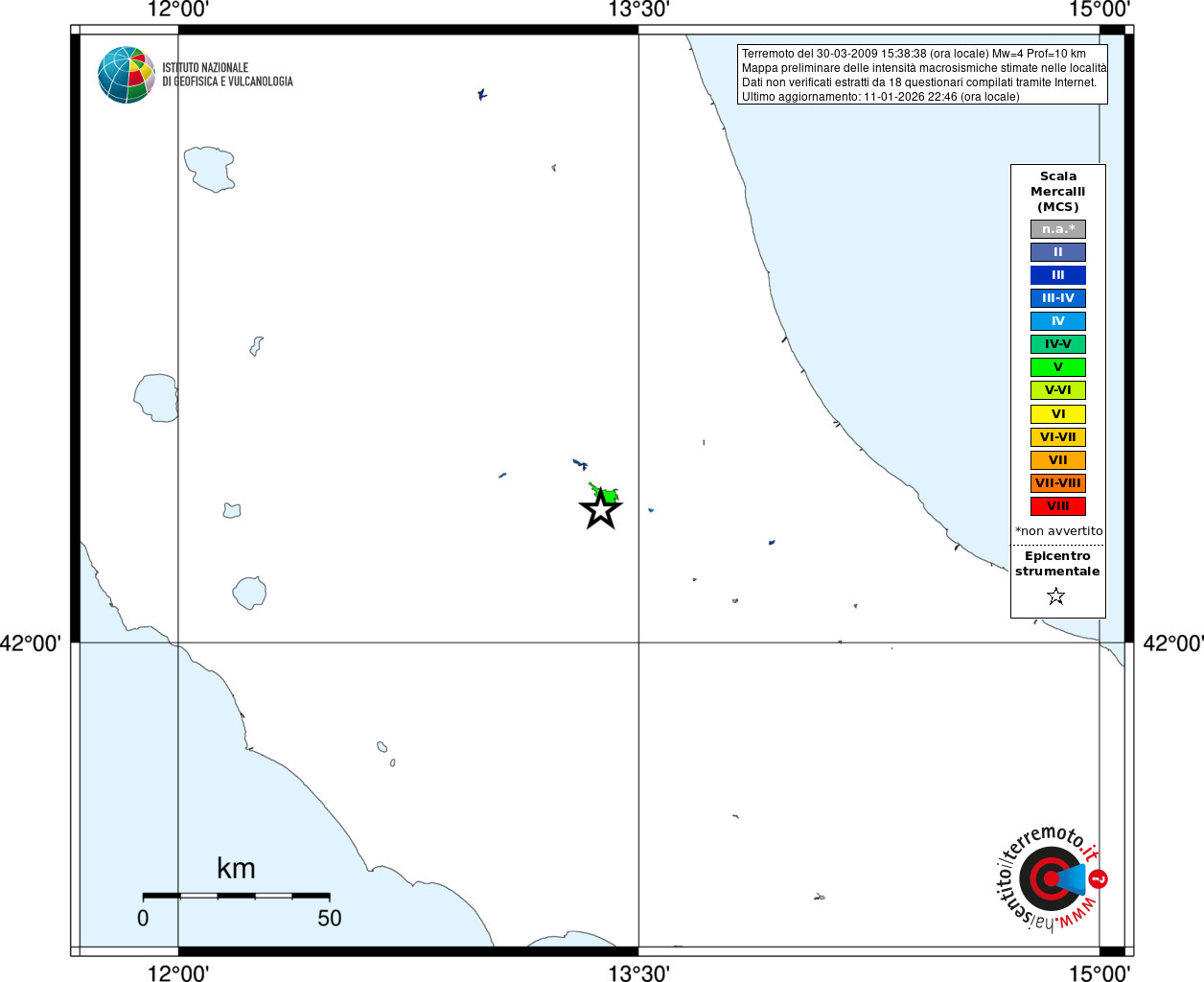Select the intensity VIII red swatch

click(x=1058, y=506)
